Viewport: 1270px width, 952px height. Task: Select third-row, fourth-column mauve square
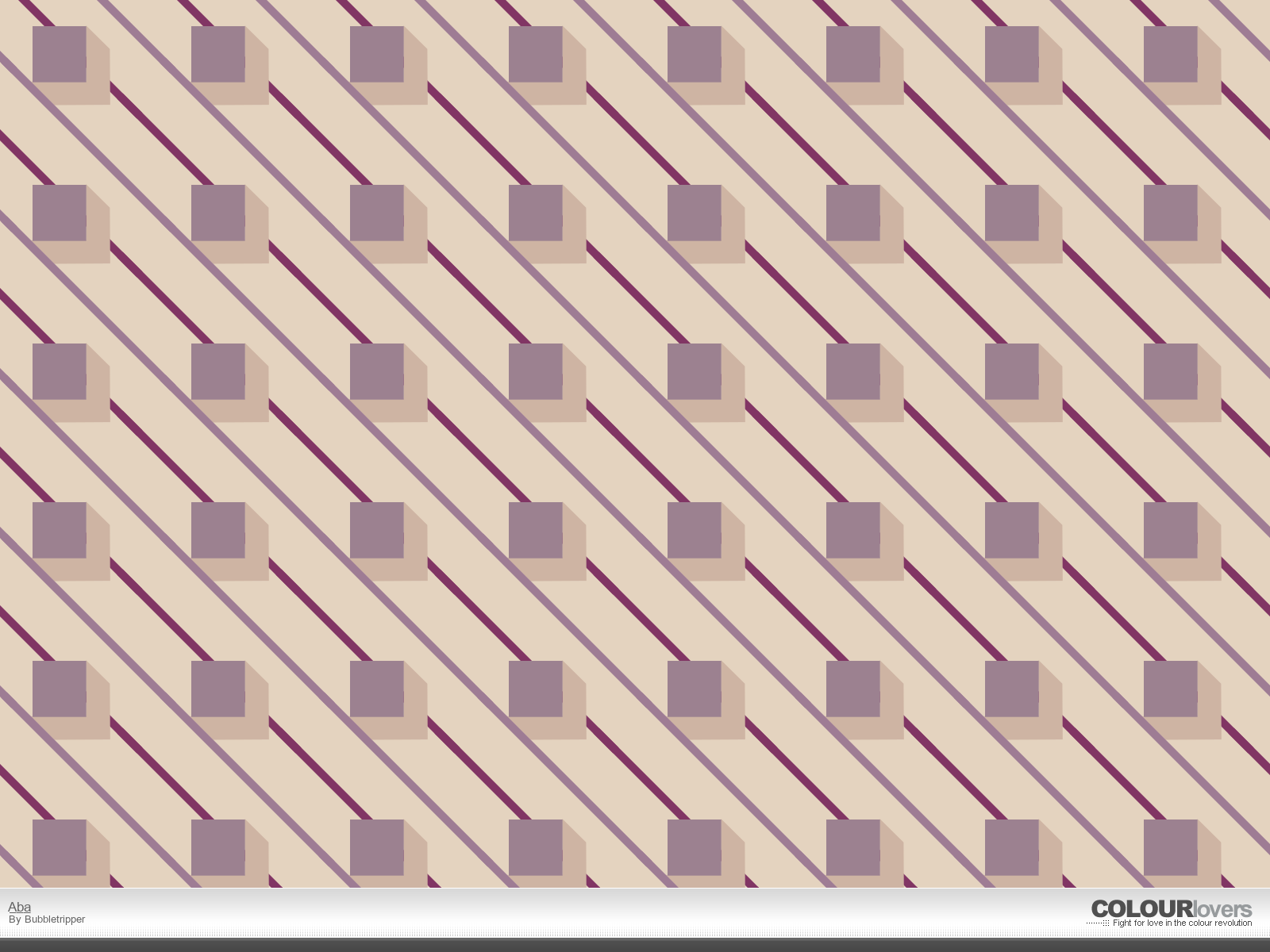click(x=536, y=371)
